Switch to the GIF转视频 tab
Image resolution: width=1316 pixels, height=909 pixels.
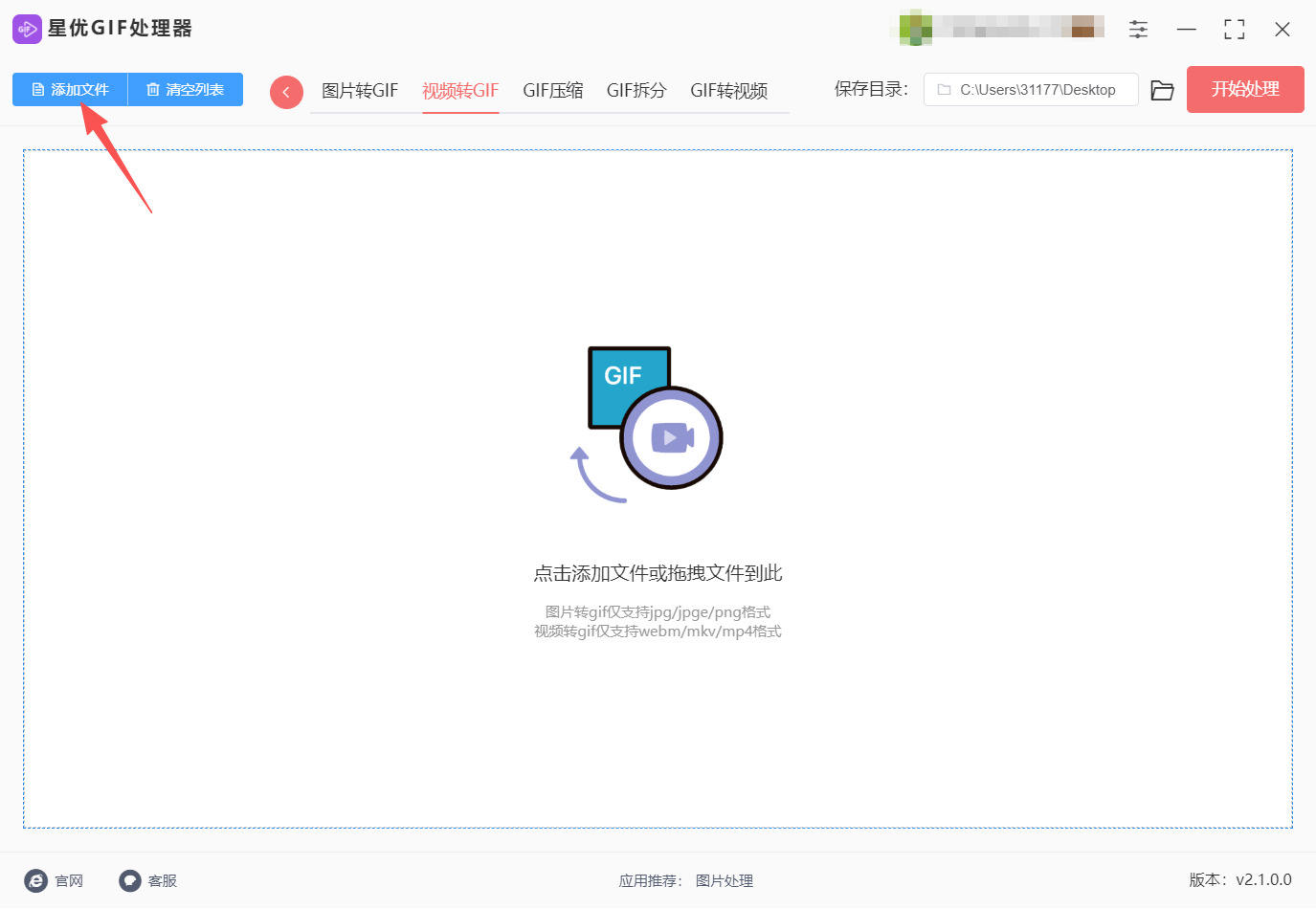click(730, 90)
